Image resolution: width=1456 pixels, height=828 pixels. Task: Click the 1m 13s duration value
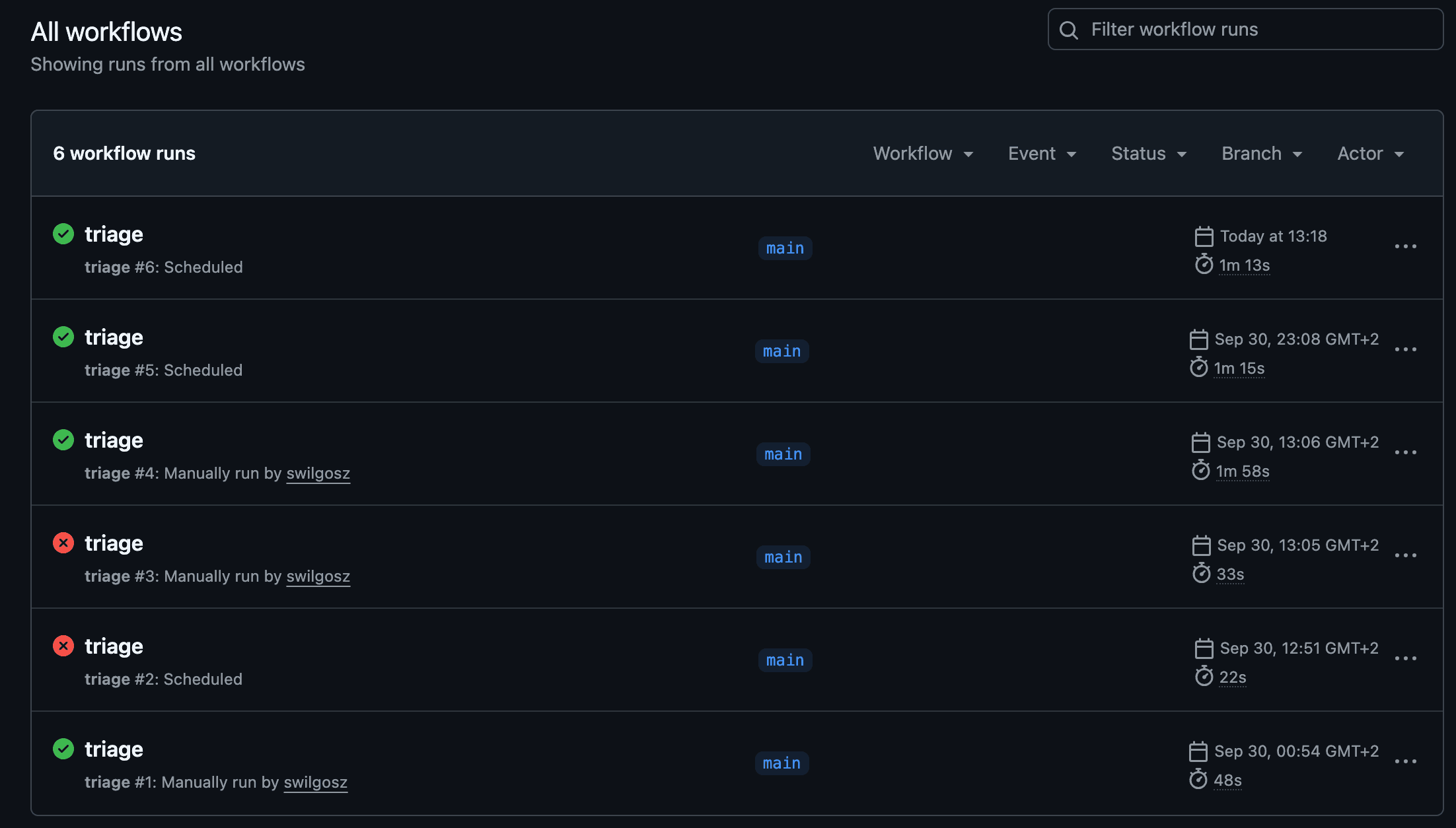[x=1245, y=265]
